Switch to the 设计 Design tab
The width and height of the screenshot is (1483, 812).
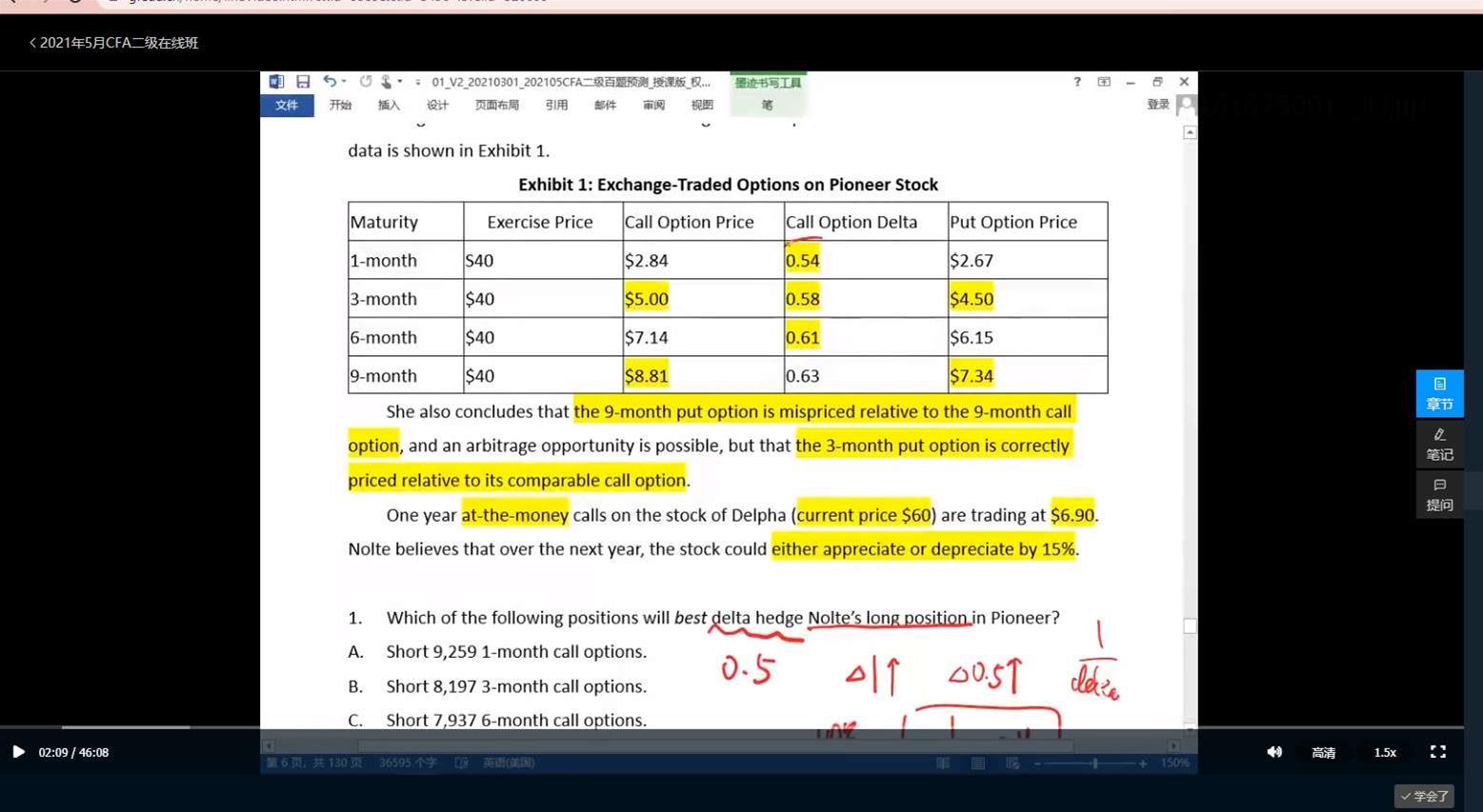pyautogui.click(x=437, y=105)
